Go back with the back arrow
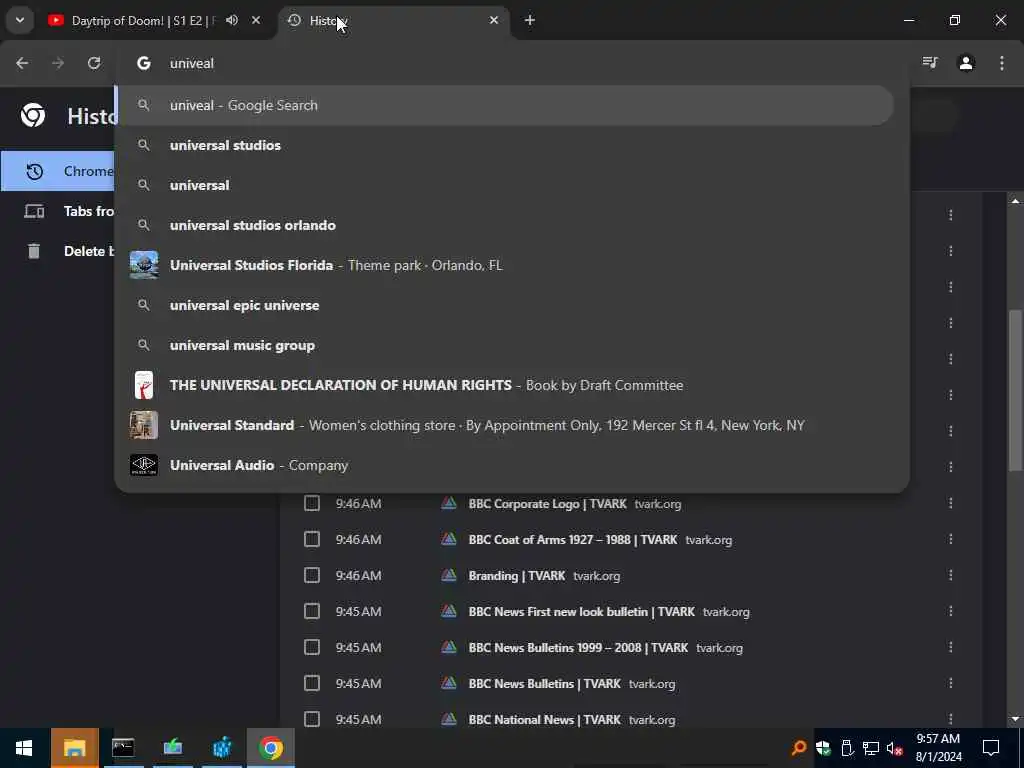Viewport: 1024px width, 768px height. click(22, 63)
